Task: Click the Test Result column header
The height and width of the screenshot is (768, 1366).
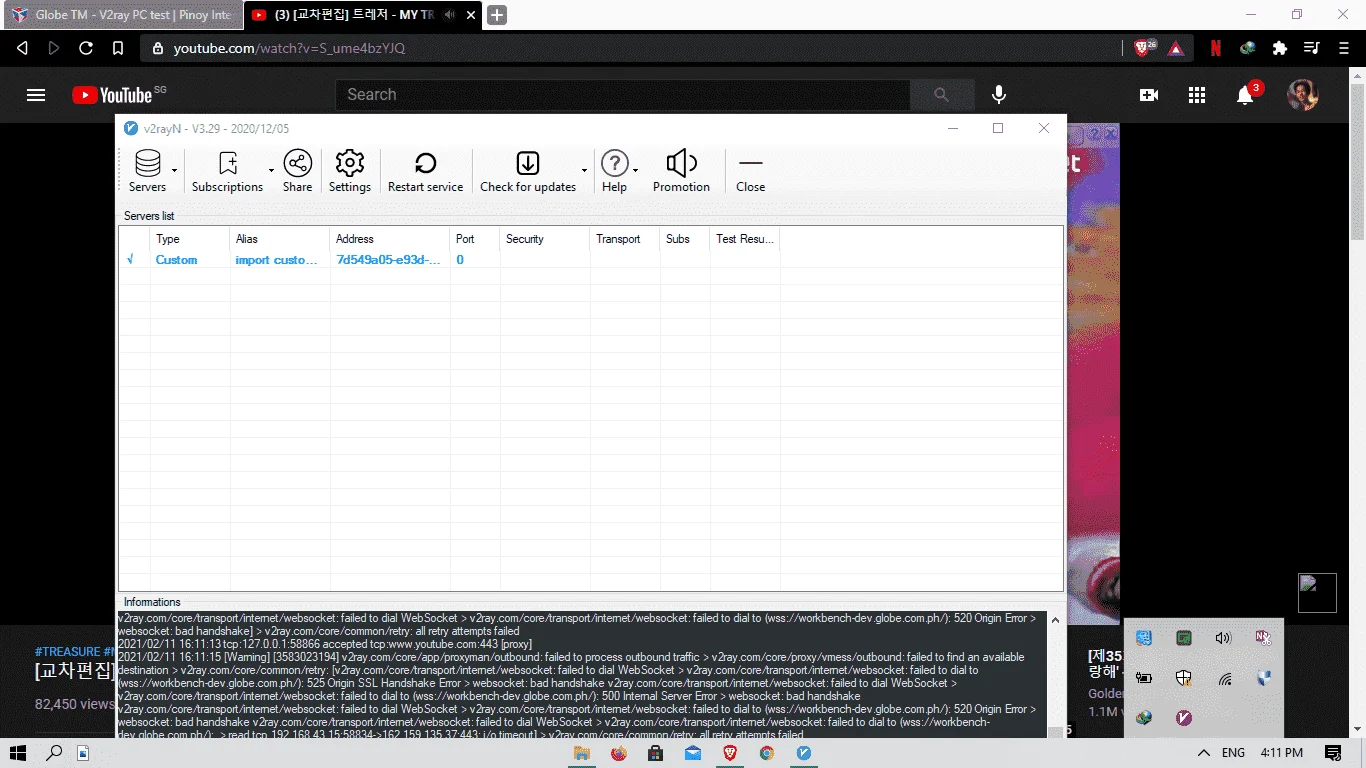Action: 745,239
